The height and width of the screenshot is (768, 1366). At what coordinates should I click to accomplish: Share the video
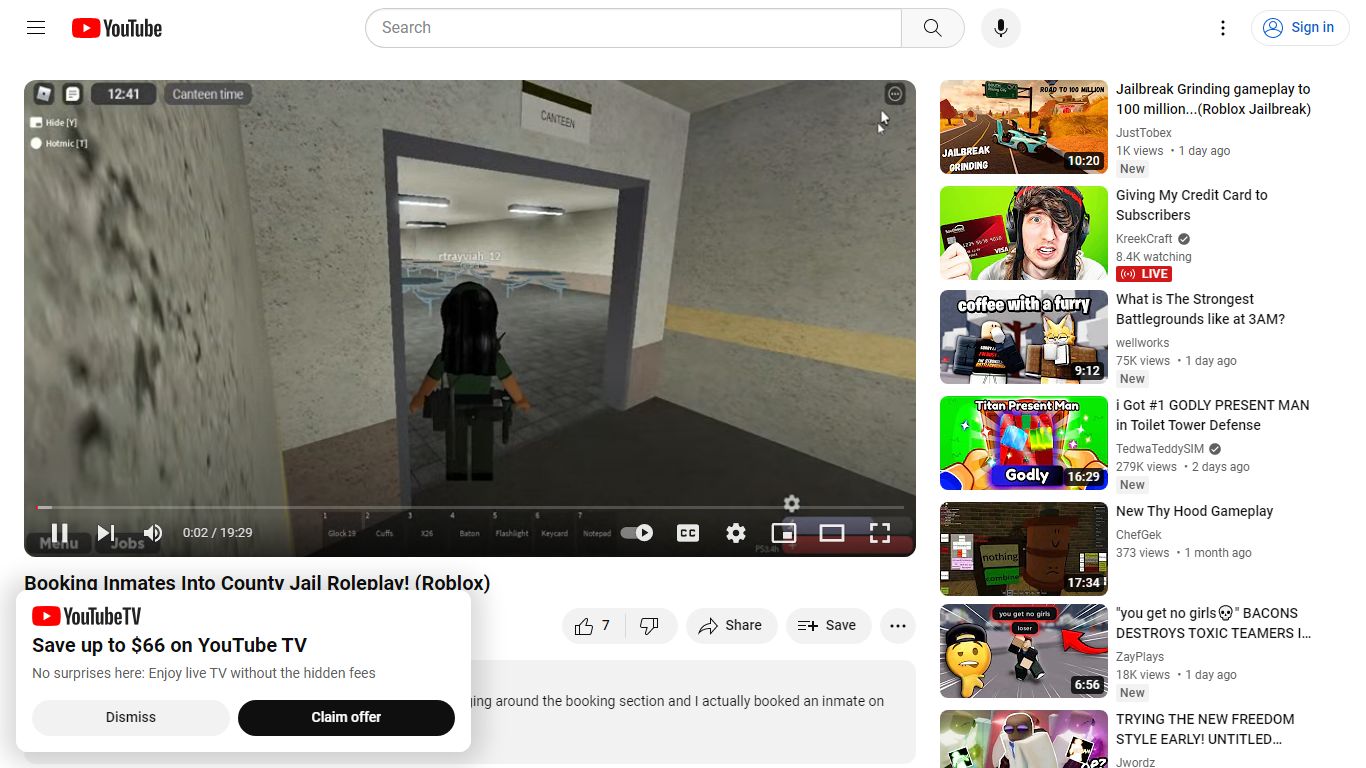pos(731,626)
